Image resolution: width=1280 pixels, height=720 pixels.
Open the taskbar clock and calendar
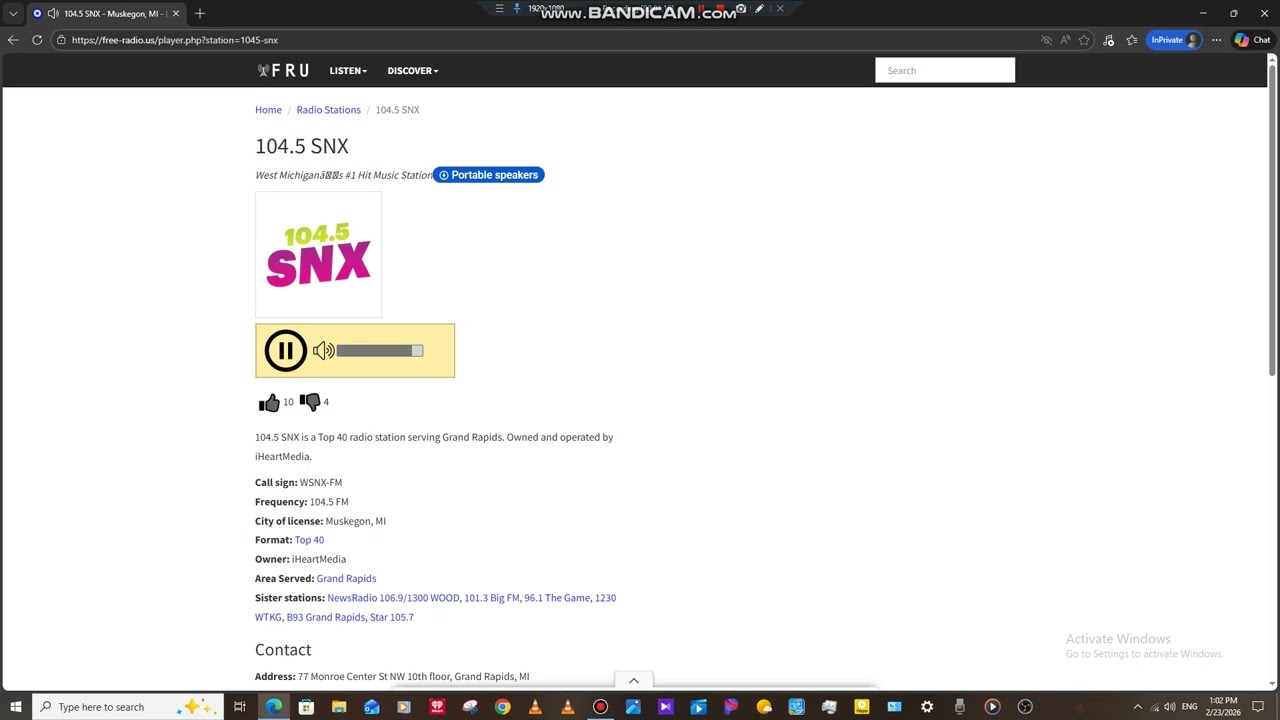(x=1224, y=707)
